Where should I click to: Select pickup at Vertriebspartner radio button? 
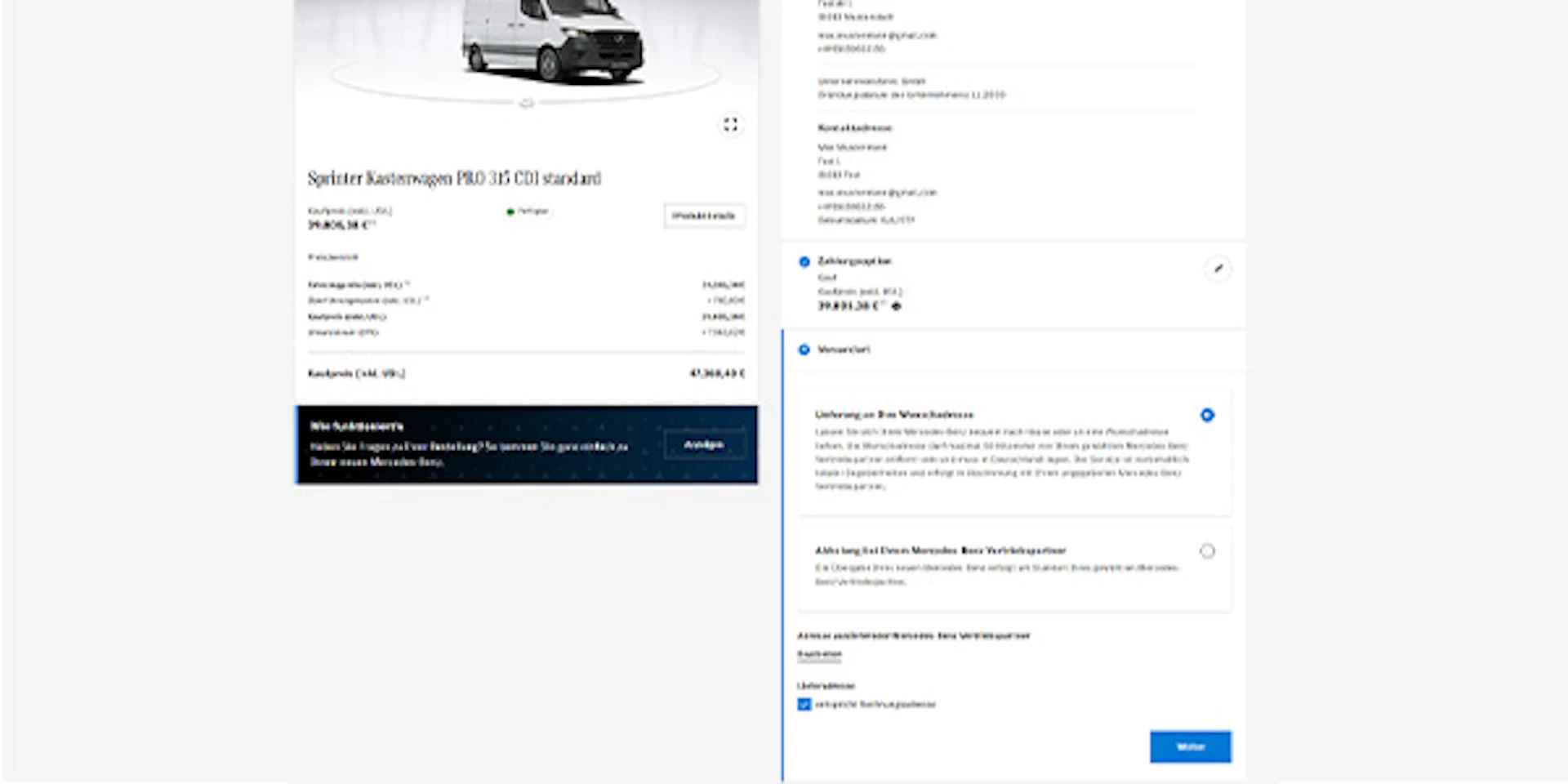pos(1207,551)
